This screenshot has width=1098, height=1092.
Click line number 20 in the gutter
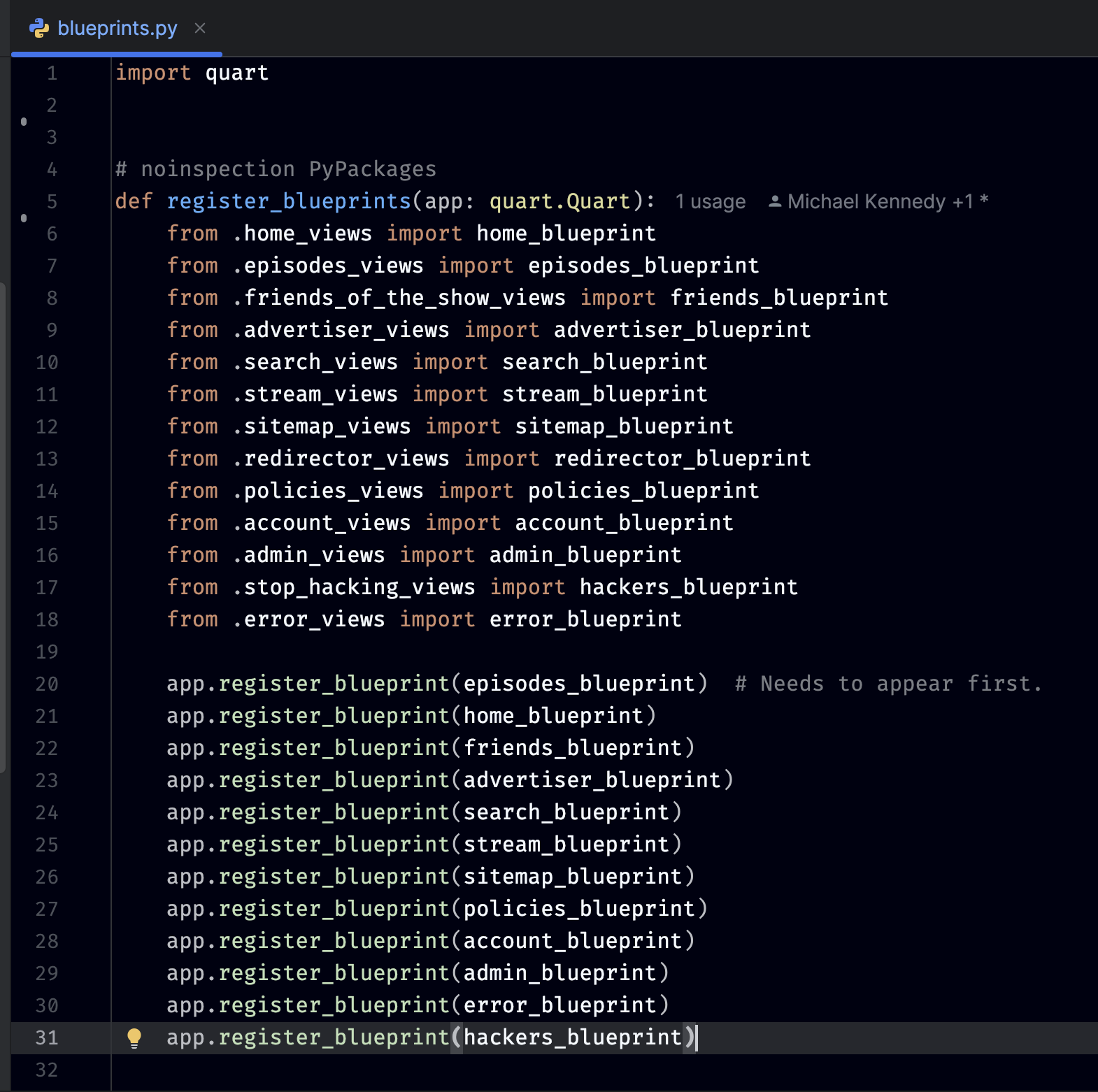point(47,684)
